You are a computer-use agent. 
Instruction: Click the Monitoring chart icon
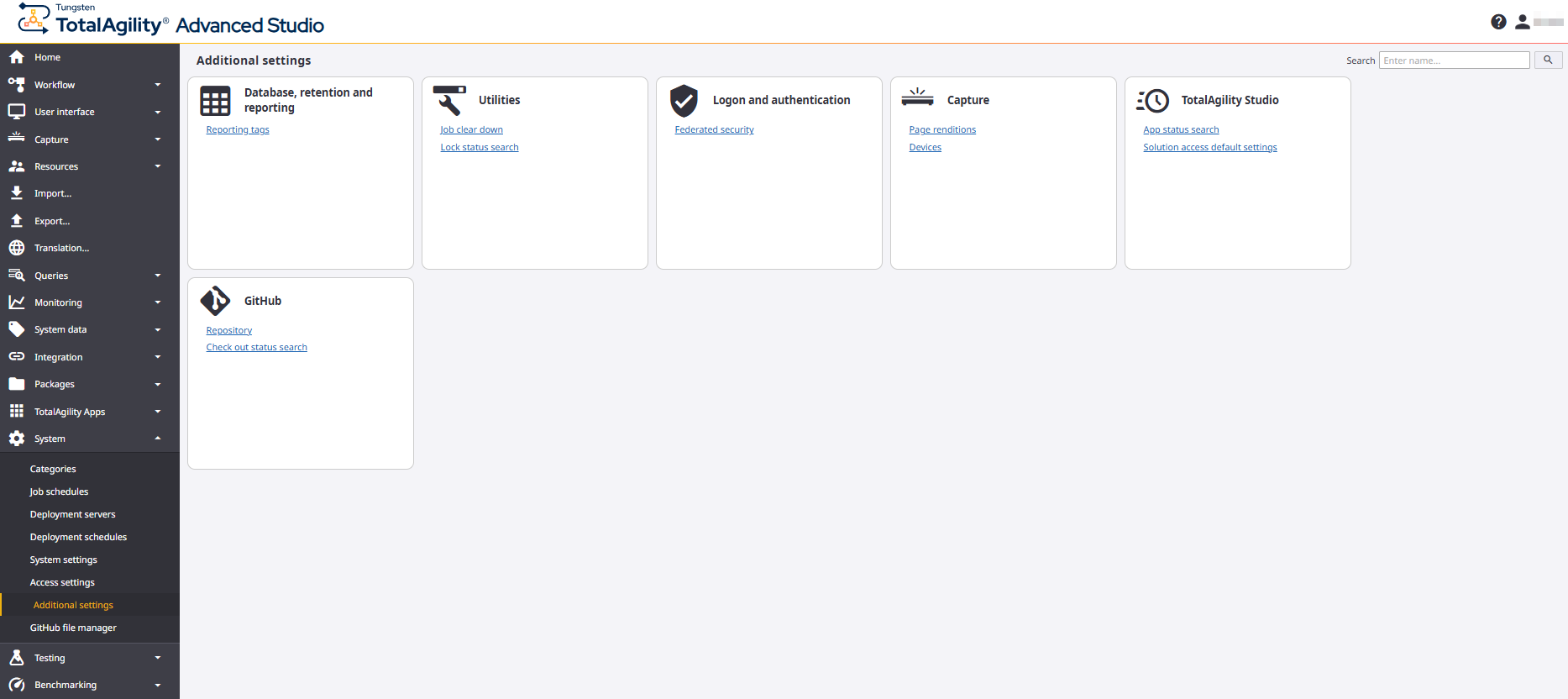click(x=17, y=302)
